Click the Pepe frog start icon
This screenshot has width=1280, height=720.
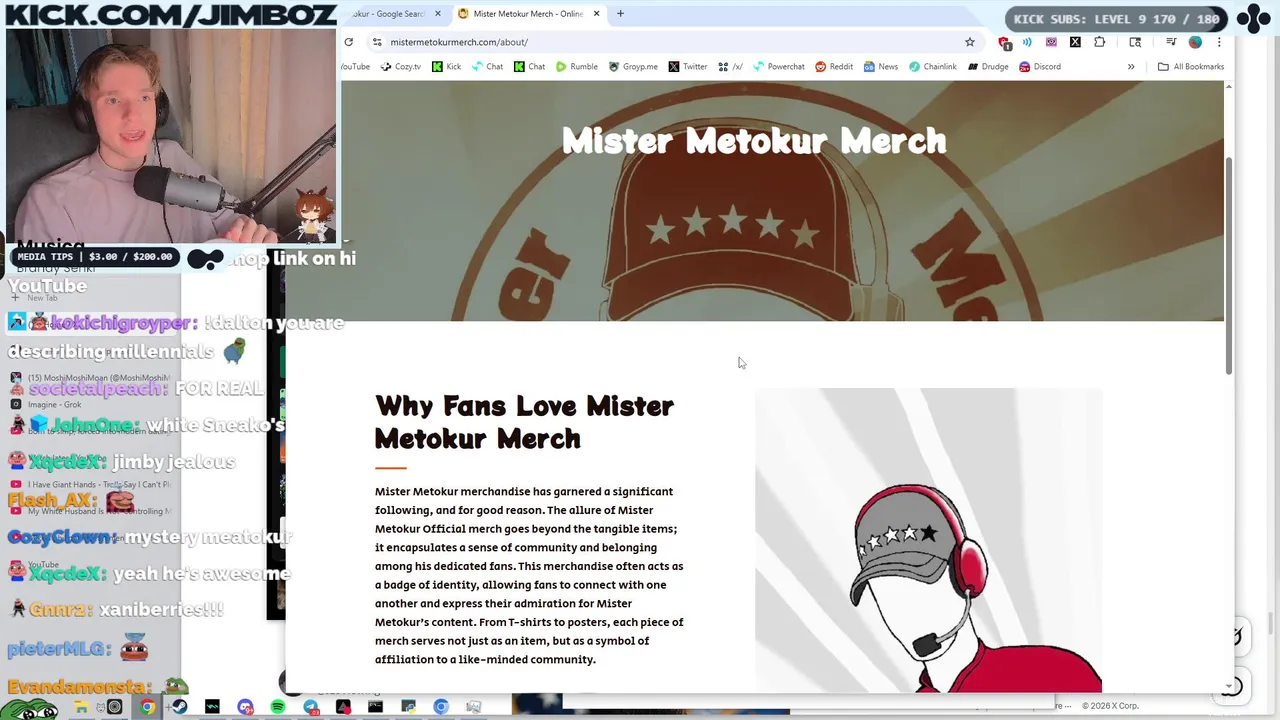tap(28, 709)
